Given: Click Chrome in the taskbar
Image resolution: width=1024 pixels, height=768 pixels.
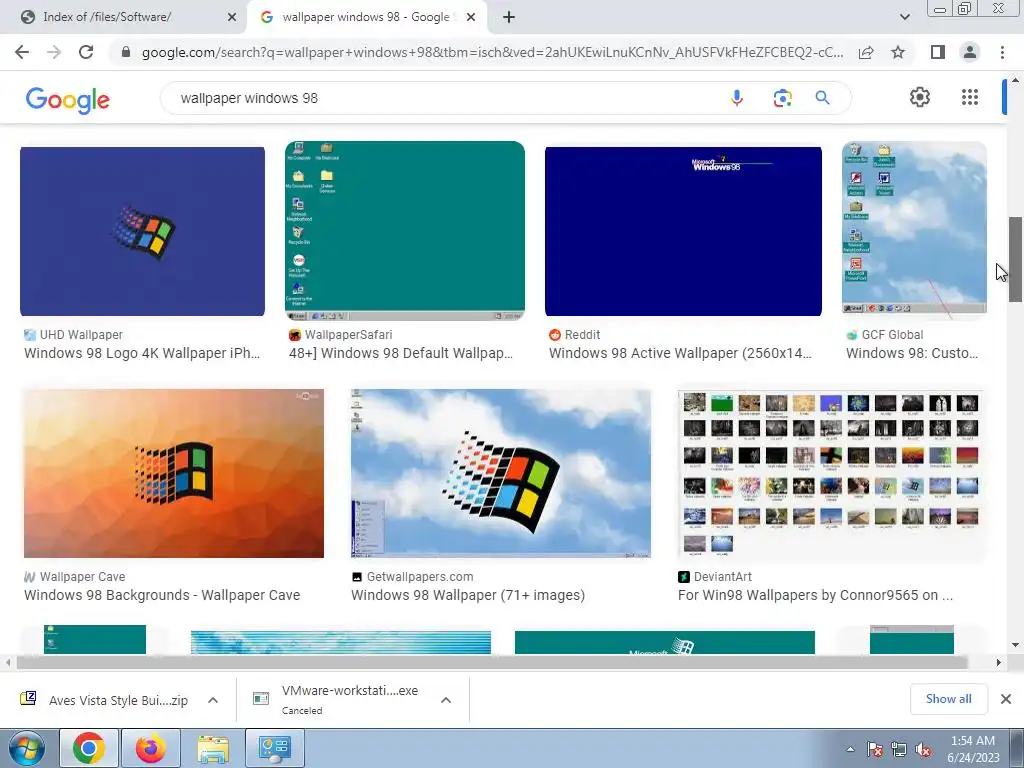Looking at the screenshot, I should 89,748.
